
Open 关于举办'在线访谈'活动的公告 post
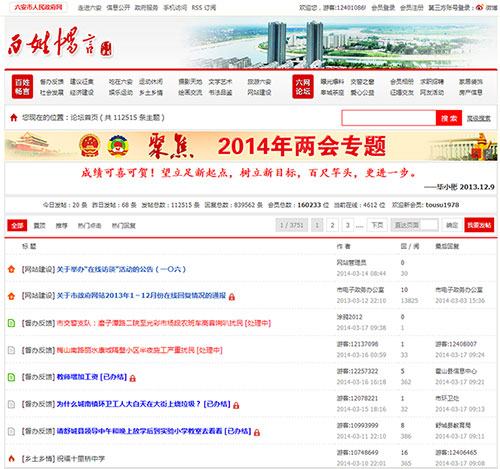tap(121, 269)
